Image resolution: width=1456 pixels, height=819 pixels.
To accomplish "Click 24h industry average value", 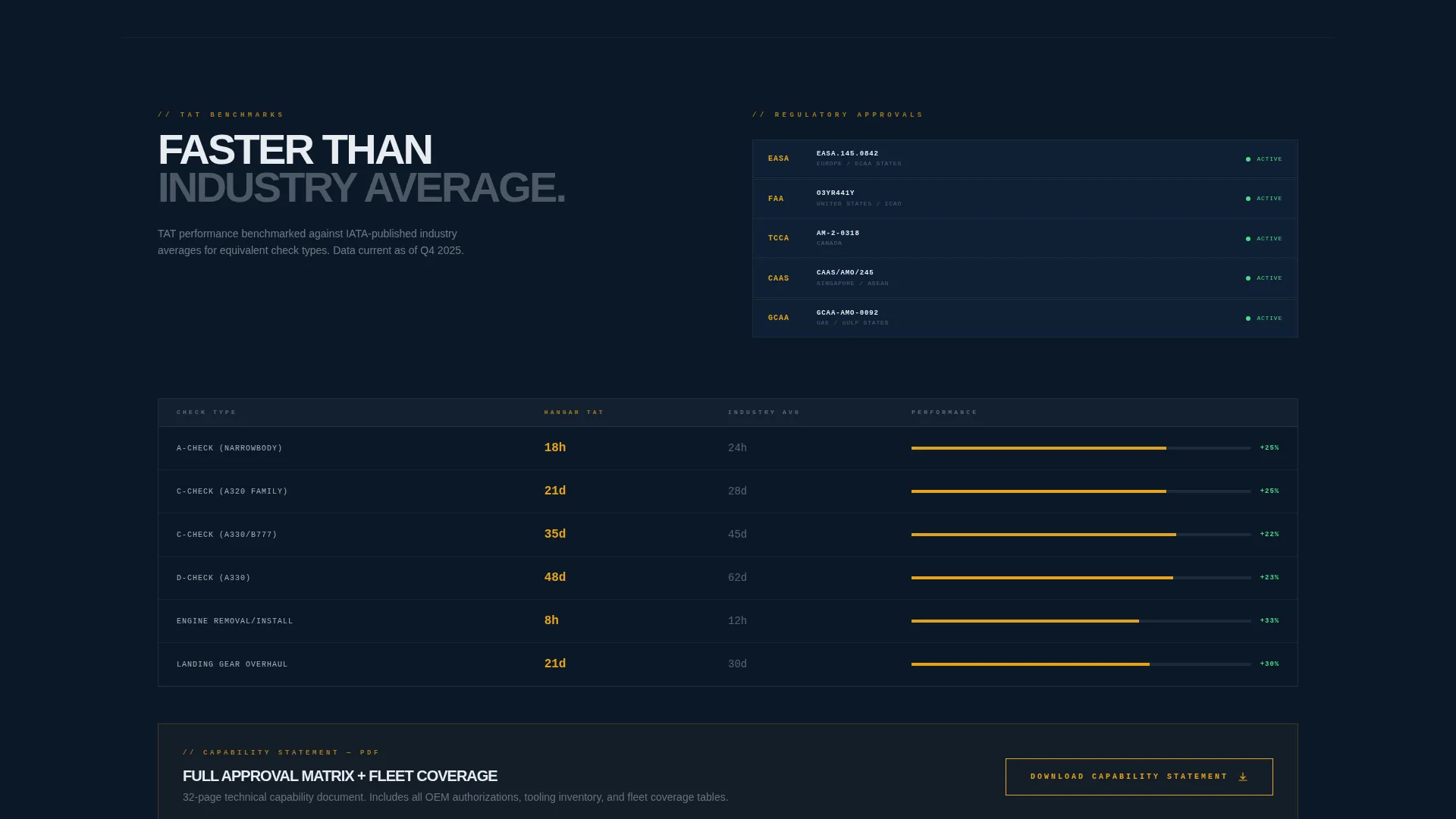I will (737, 448).
